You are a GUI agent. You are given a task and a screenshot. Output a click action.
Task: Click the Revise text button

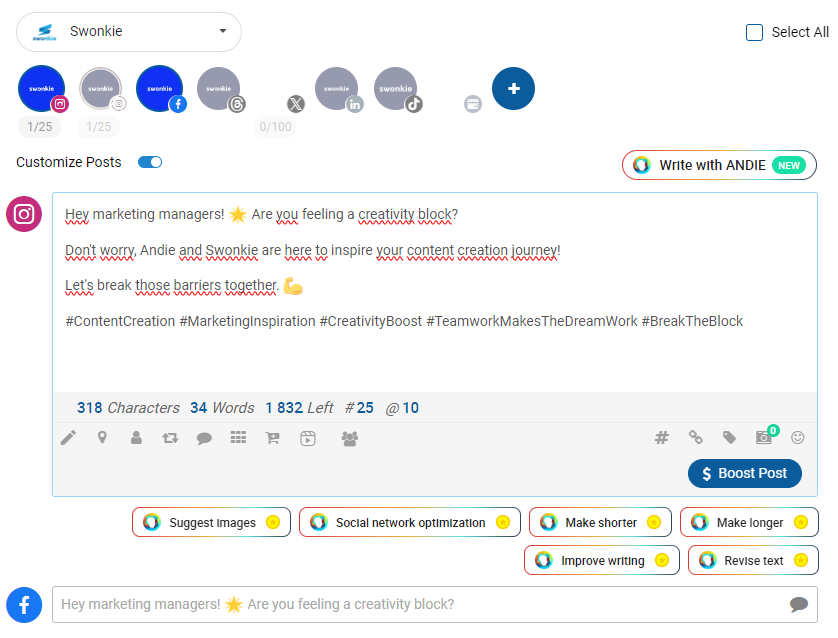point(753,560)
